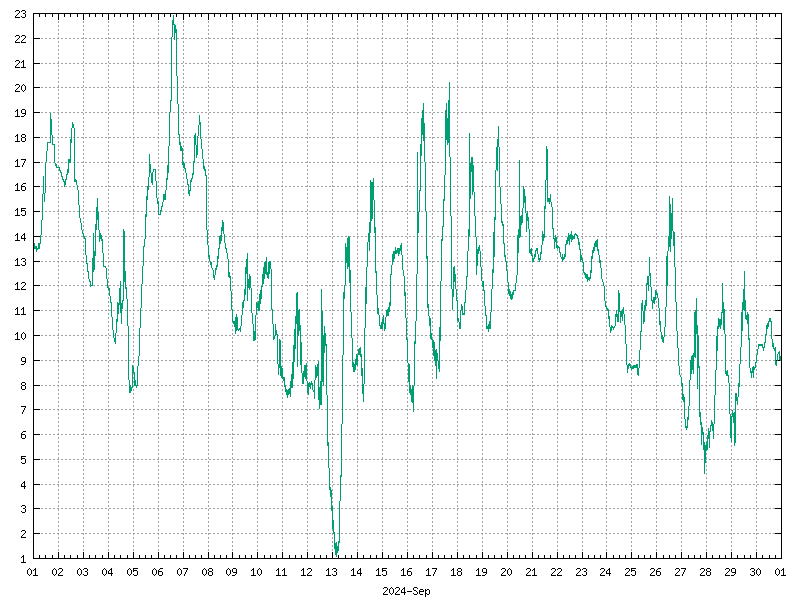Select the x-axis date label 21

pos(531,572)
